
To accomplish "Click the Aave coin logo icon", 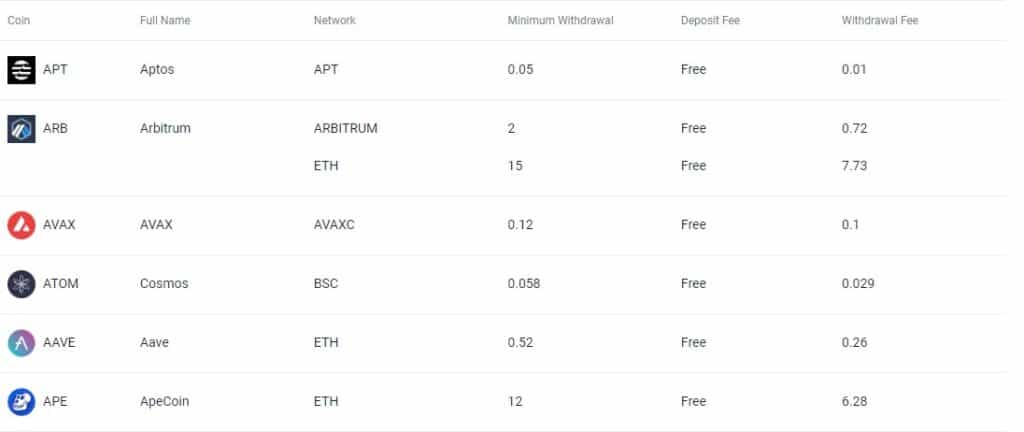I will point(21,343).
